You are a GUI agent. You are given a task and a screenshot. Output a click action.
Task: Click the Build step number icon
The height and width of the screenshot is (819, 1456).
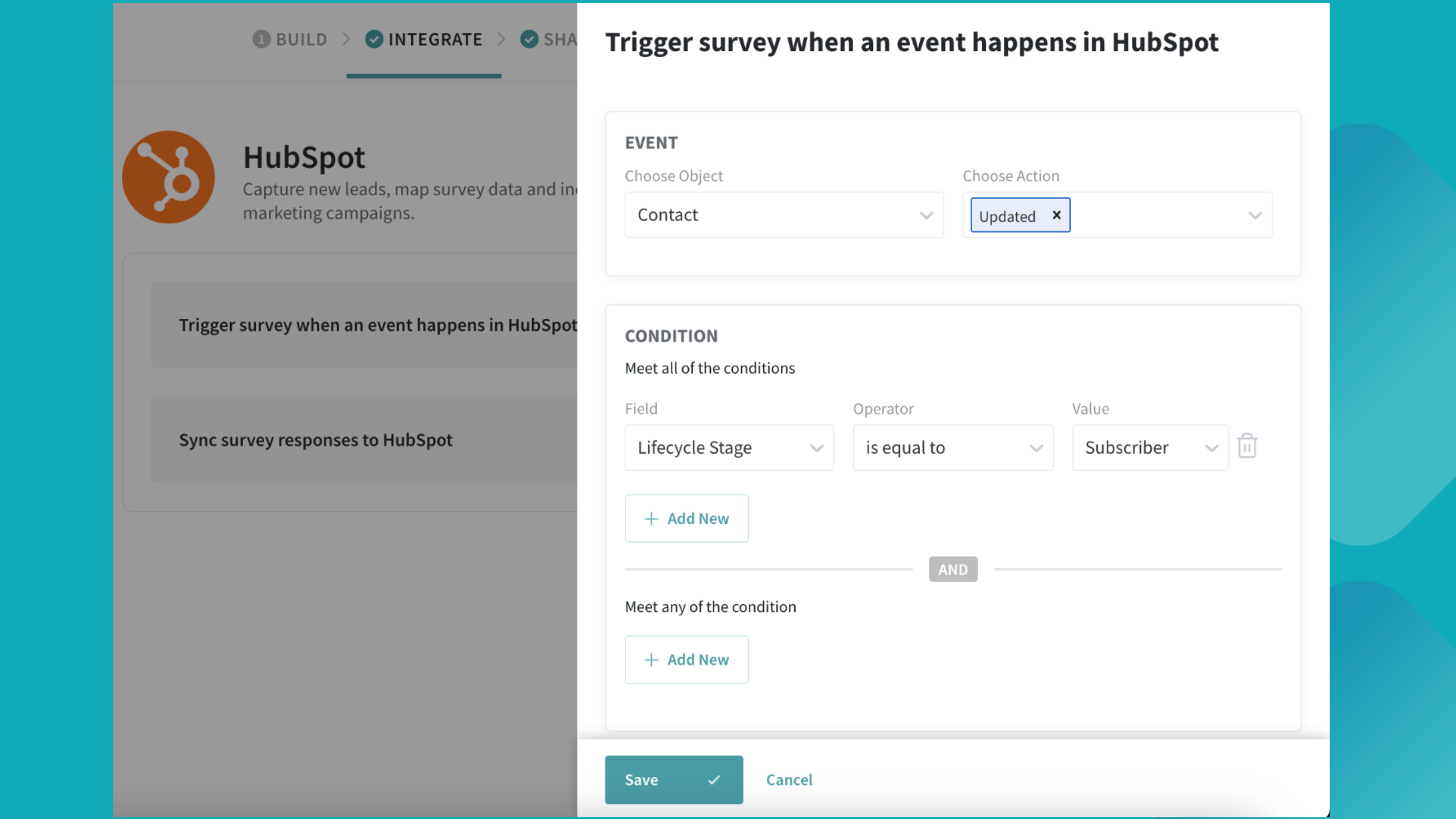pyautogui.click(x=261, y=39)
